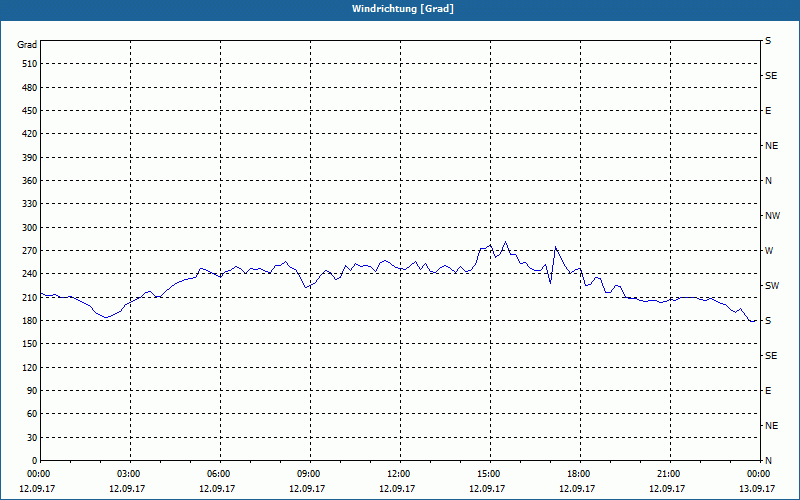800x500 pixels.
Task: Click the 0 degree axis label
Action: (x=34, y=461)
